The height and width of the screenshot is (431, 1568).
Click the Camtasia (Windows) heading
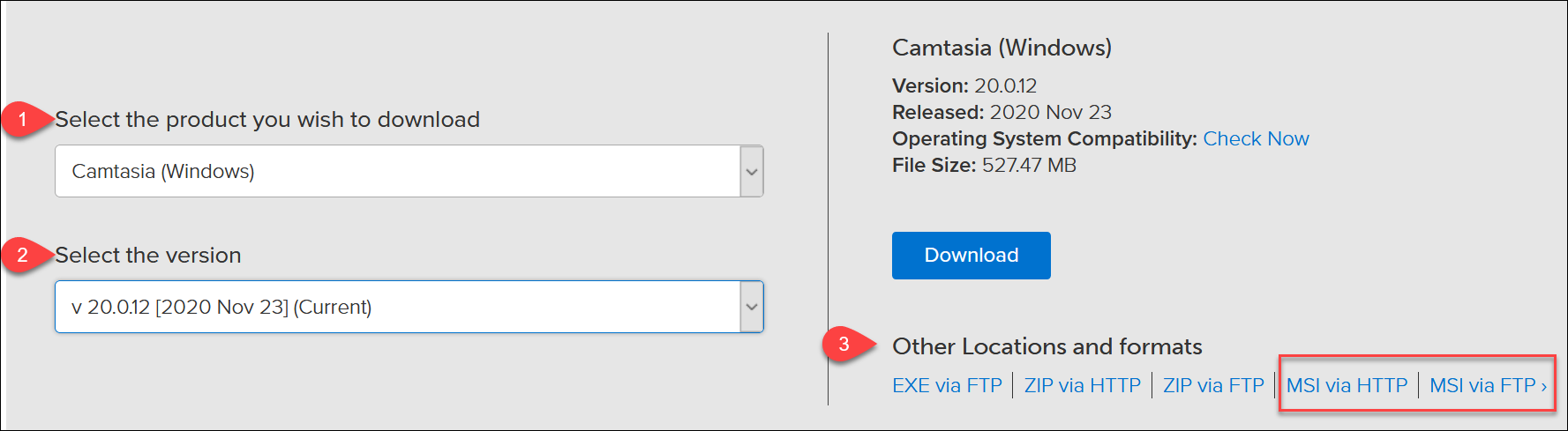1002,48
